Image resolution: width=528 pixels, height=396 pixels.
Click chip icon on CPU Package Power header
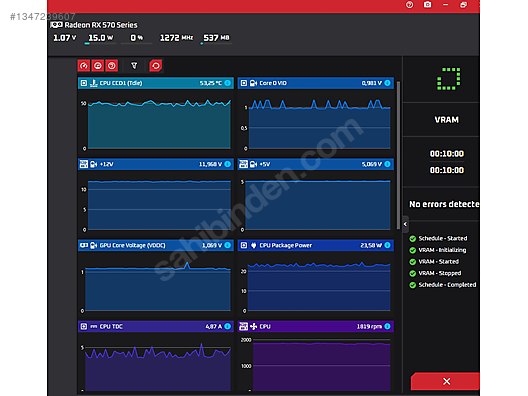(244, 245)
